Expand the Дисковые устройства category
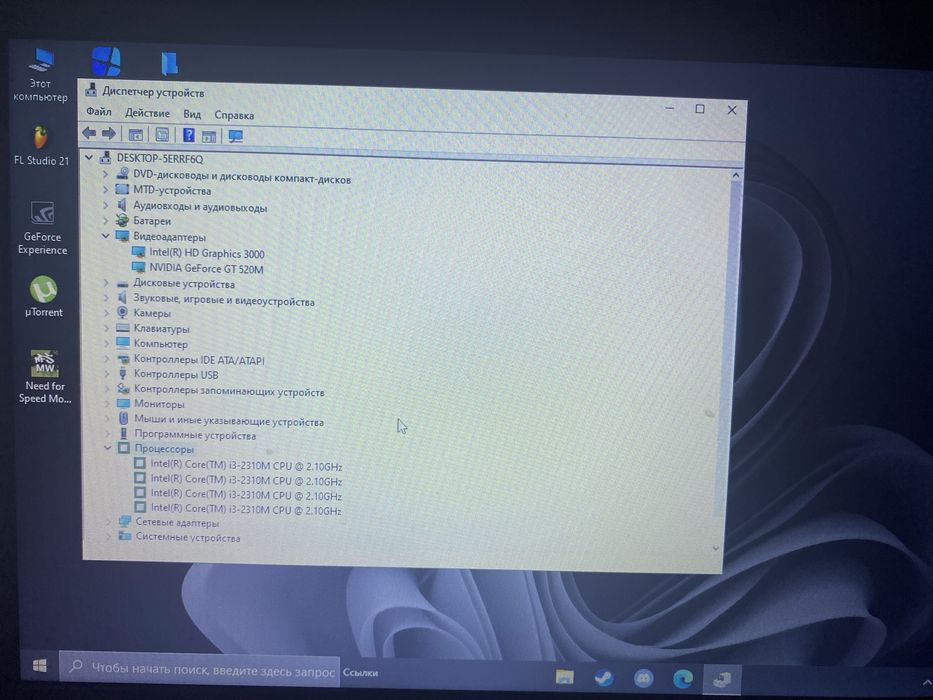The height and width of the screenshot is (700, 933). point(106,282)
